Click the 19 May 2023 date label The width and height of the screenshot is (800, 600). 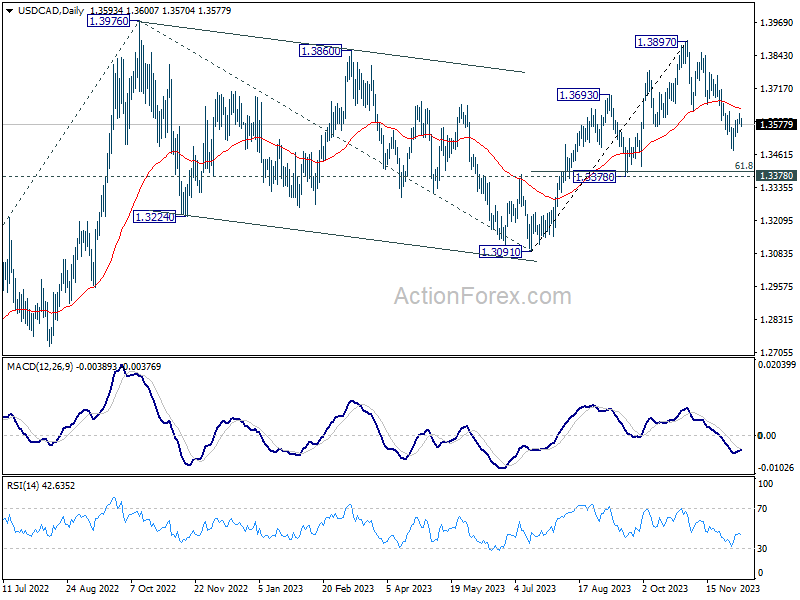477,588
